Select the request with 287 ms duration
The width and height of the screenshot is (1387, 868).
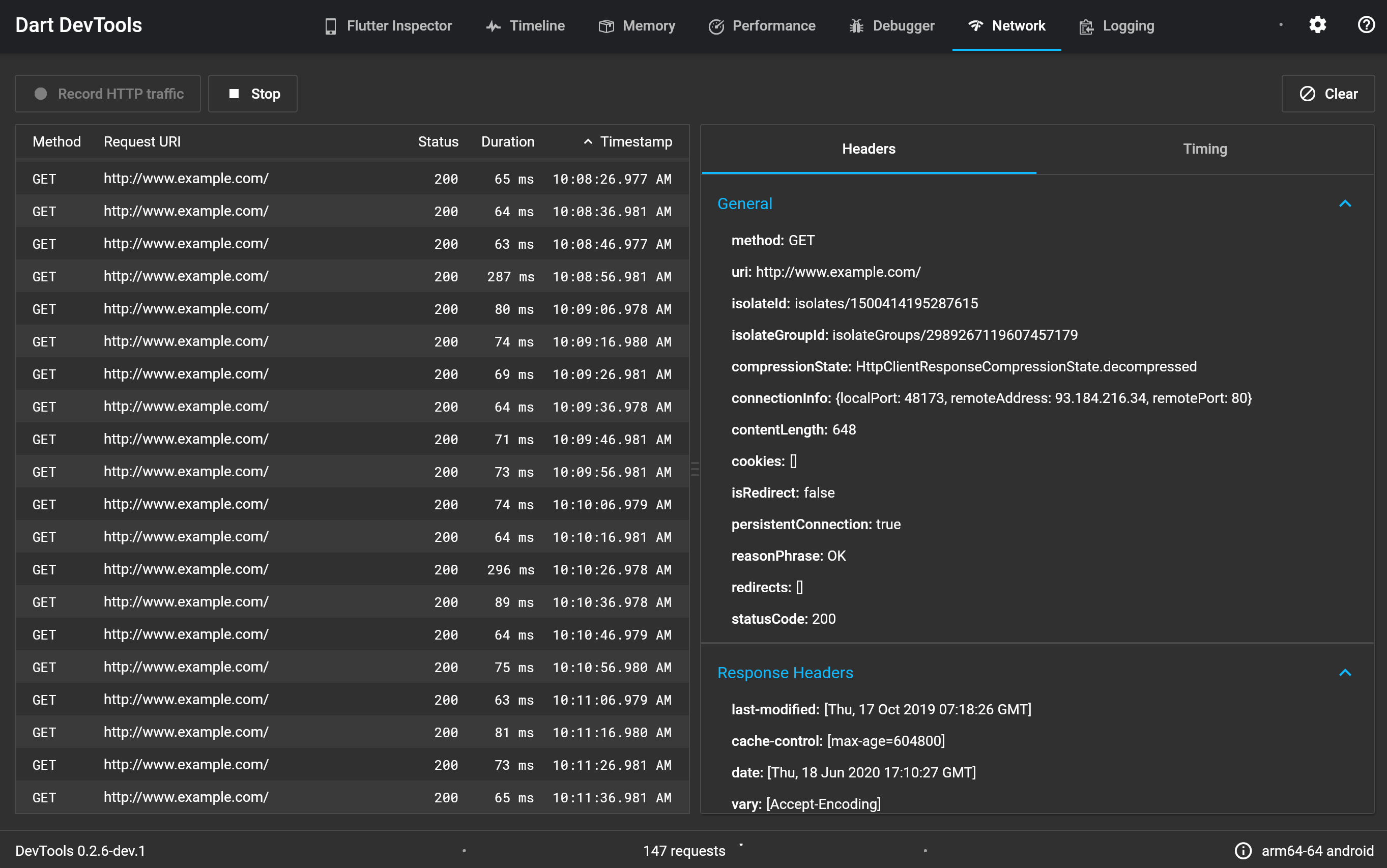coord(353,276)
